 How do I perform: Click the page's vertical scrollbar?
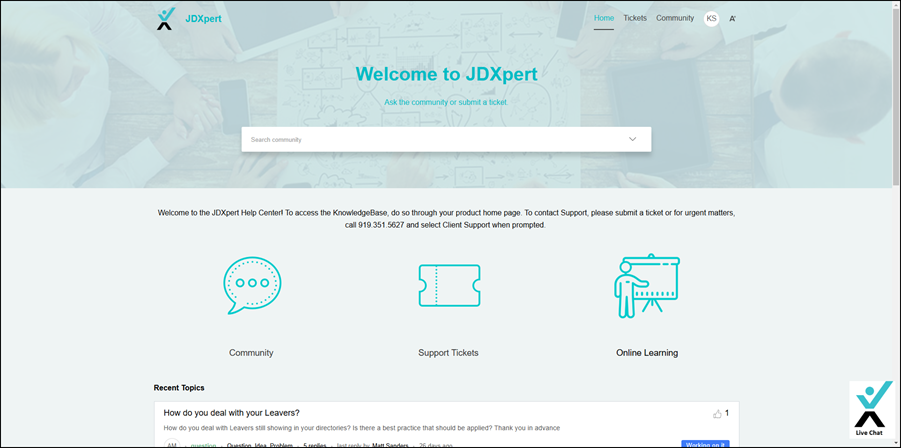[x=895, y=200]
